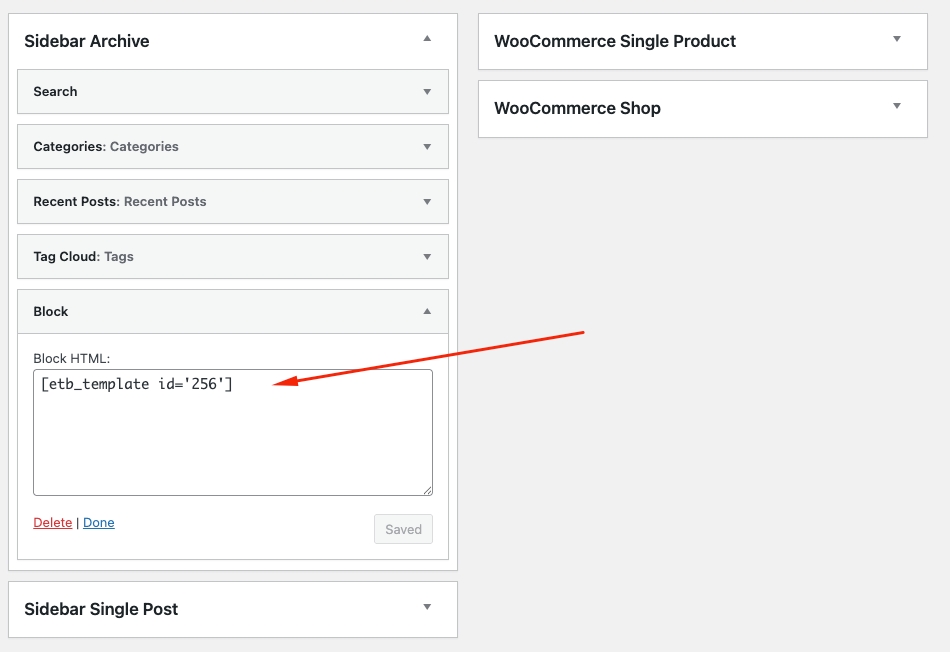Collapse the Sidebar Archive panel arrow

pos(427,39)
